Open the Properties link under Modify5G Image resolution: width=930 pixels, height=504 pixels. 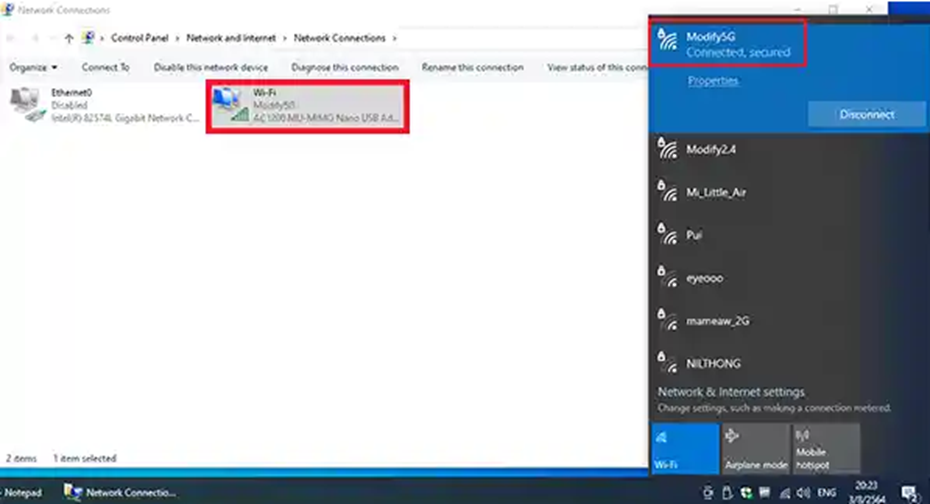[x=713, y=81]
